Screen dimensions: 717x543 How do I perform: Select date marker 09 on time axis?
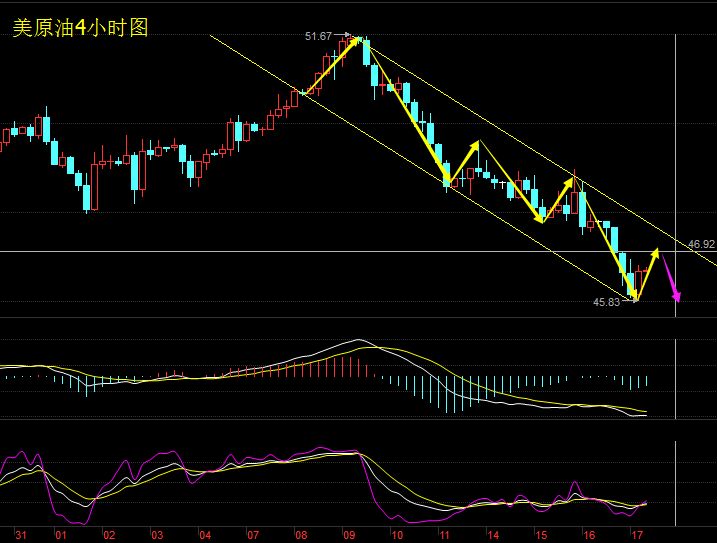pos(349,535)
